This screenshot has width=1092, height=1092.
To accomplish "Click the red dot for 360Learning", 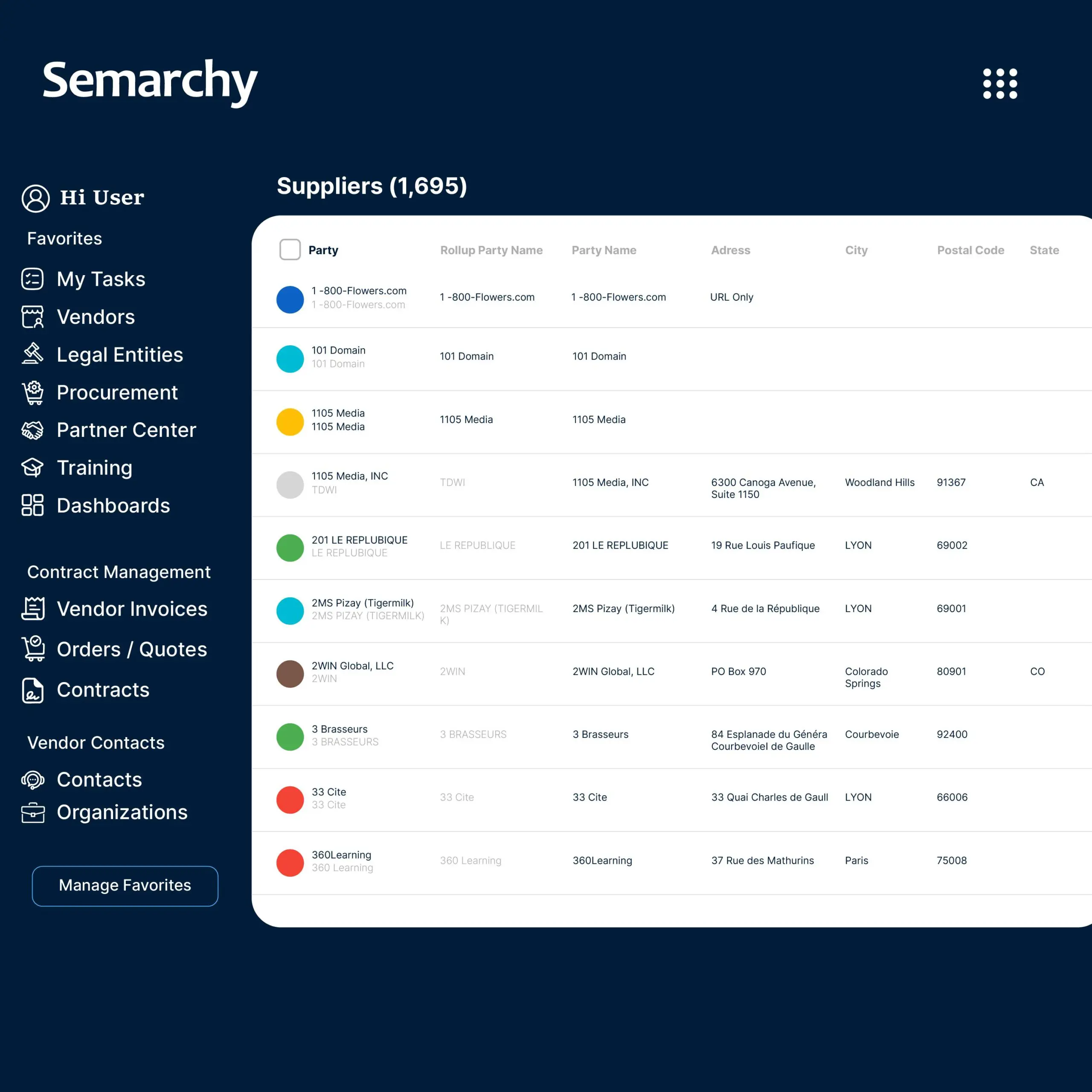I will pyautogui.click(x=290, y=863).
